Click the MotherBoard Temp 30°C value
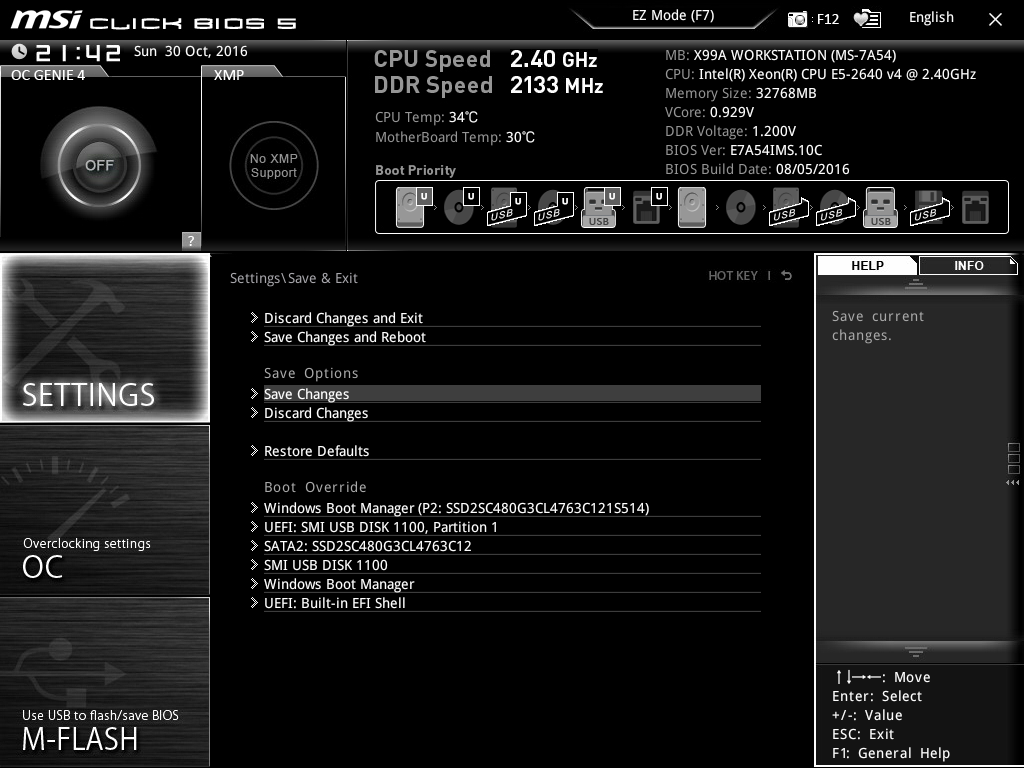 (520, 137)
